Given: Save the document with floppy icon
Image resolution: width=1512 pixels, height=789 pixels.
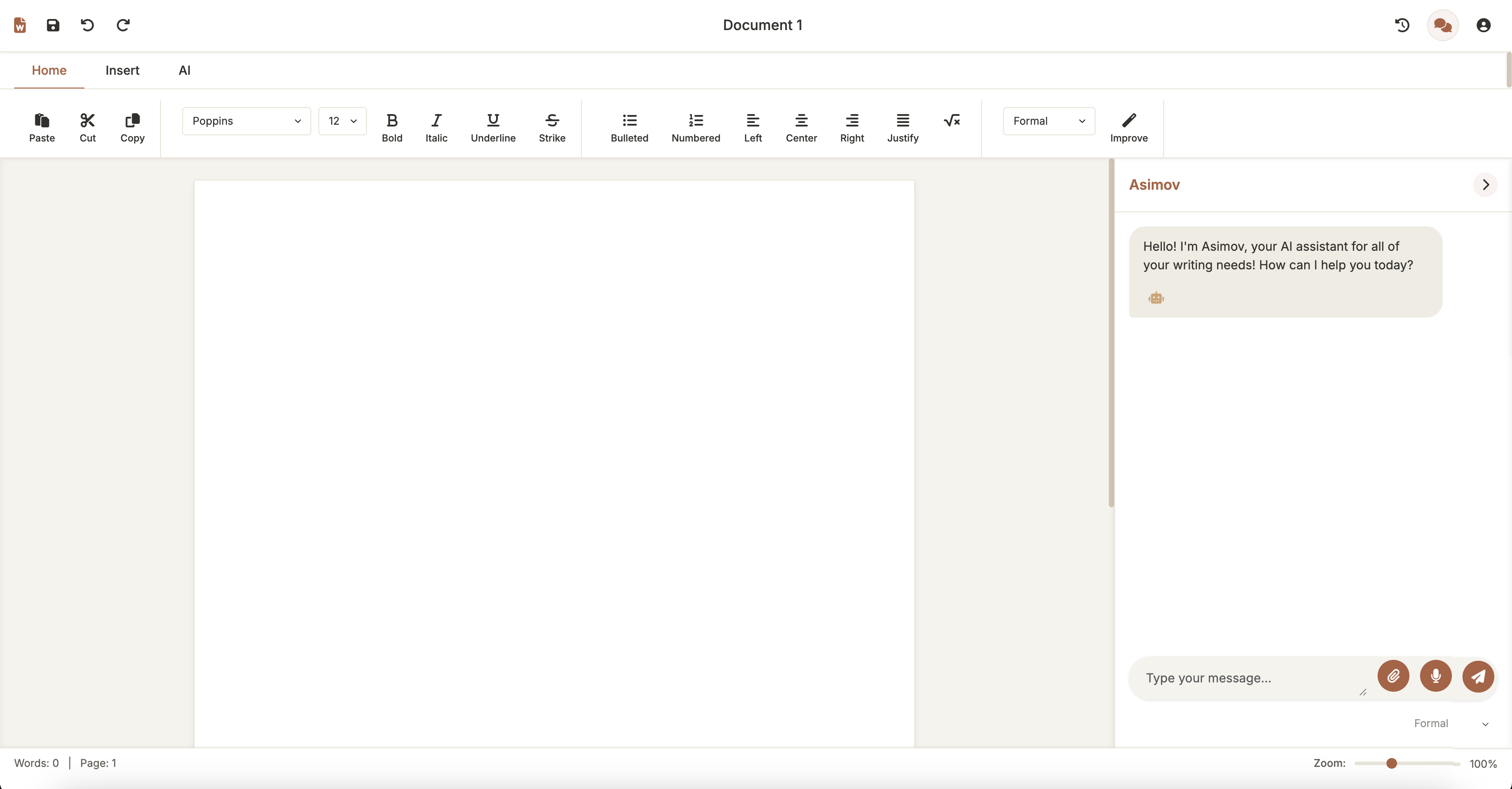Looking at the screenshot, I should pyautogui.click(x=53, y=25).
